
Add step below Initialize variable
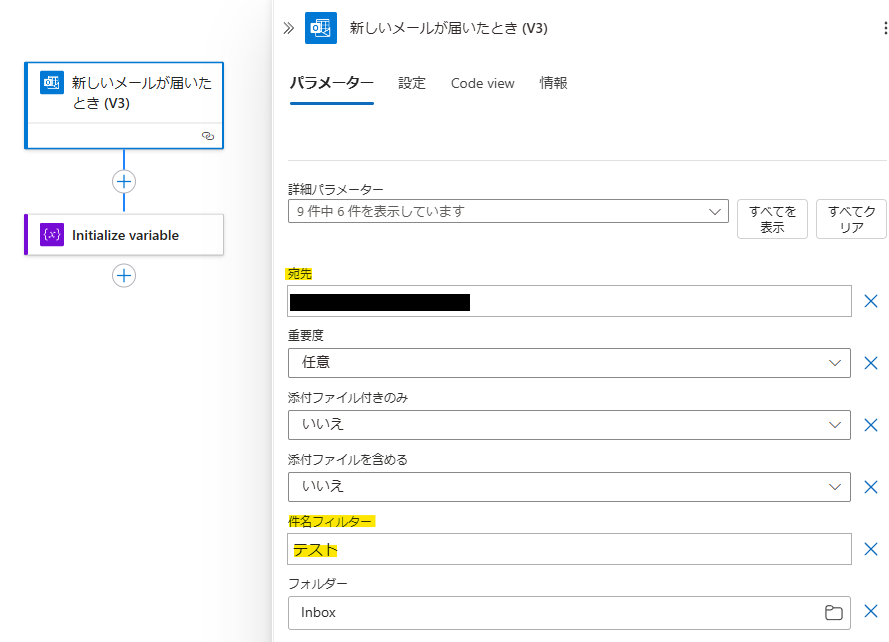[124, 276]
